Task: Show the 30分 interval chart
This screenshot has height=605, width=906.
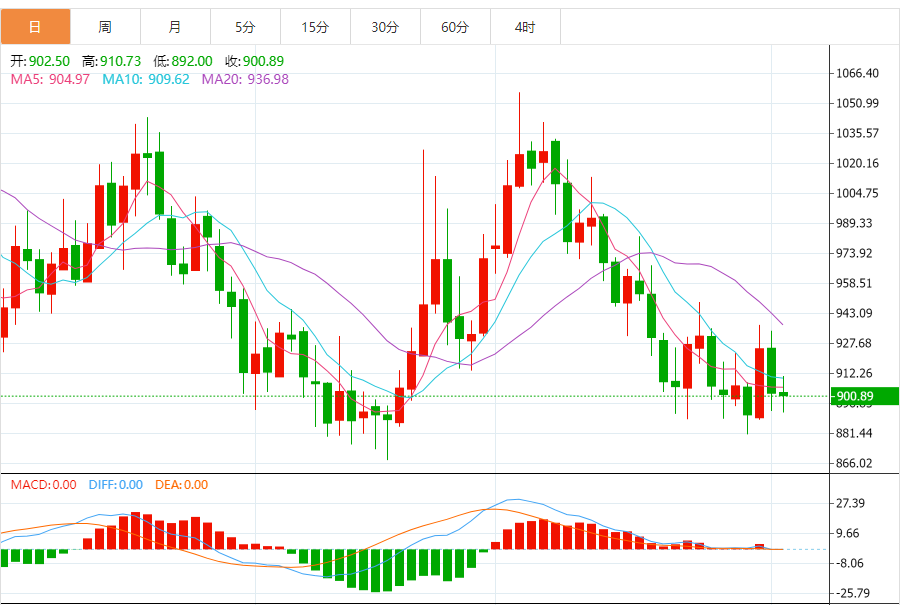Action: 385,27
